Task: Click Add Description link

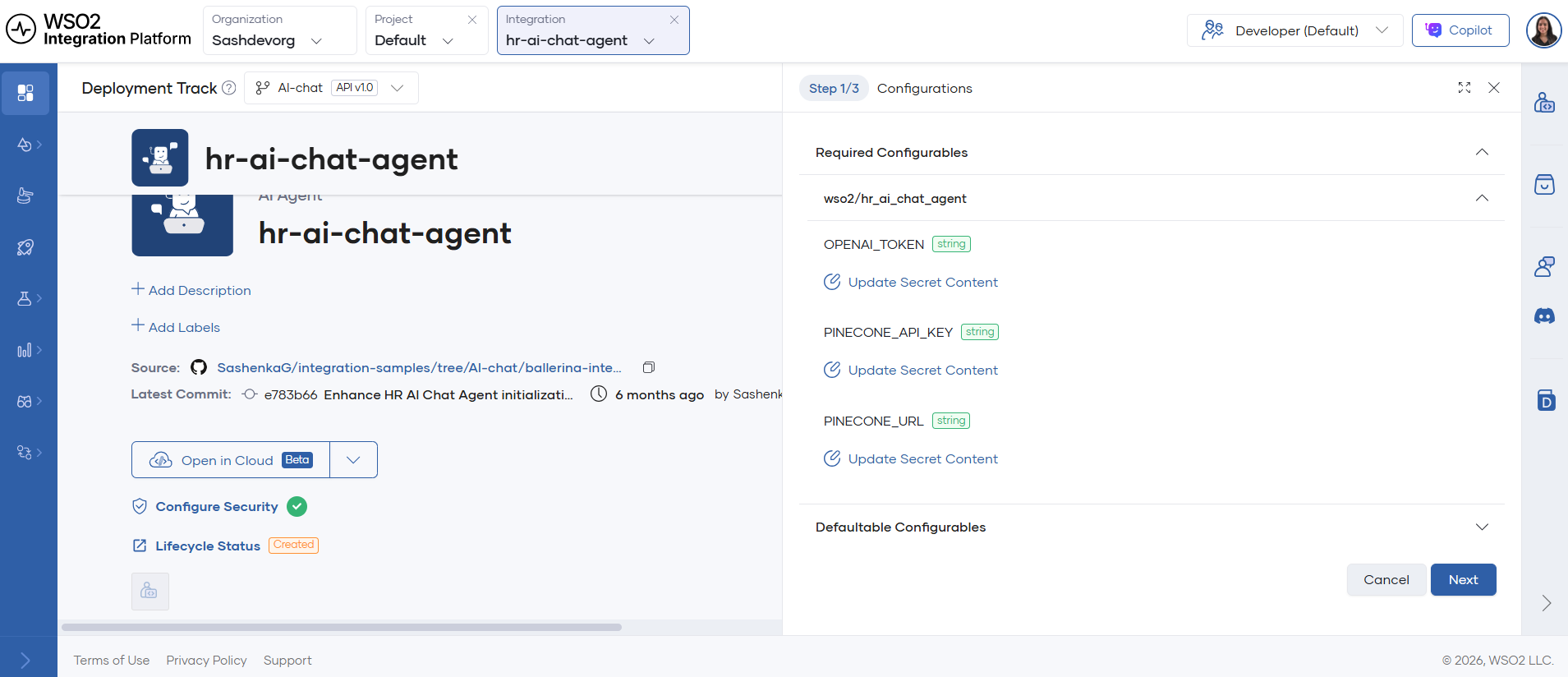Action: point(191,290)
